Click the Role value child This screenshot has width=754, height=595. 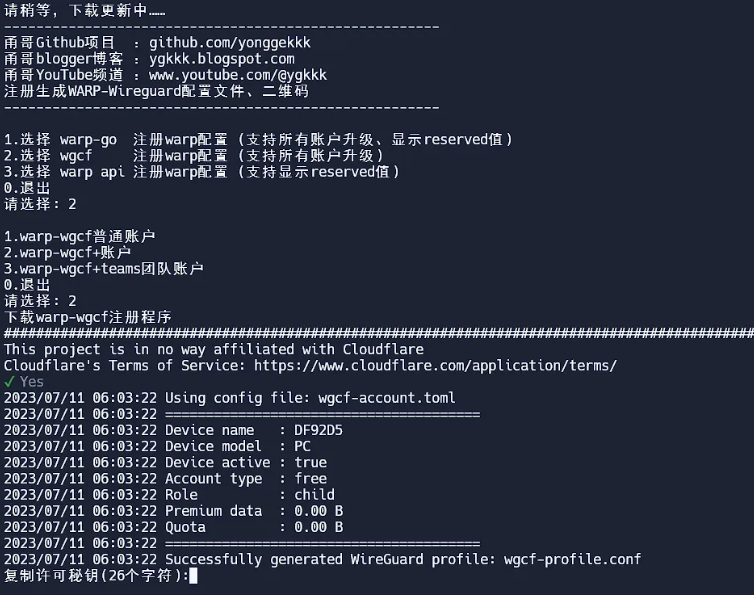pos(314,494)
